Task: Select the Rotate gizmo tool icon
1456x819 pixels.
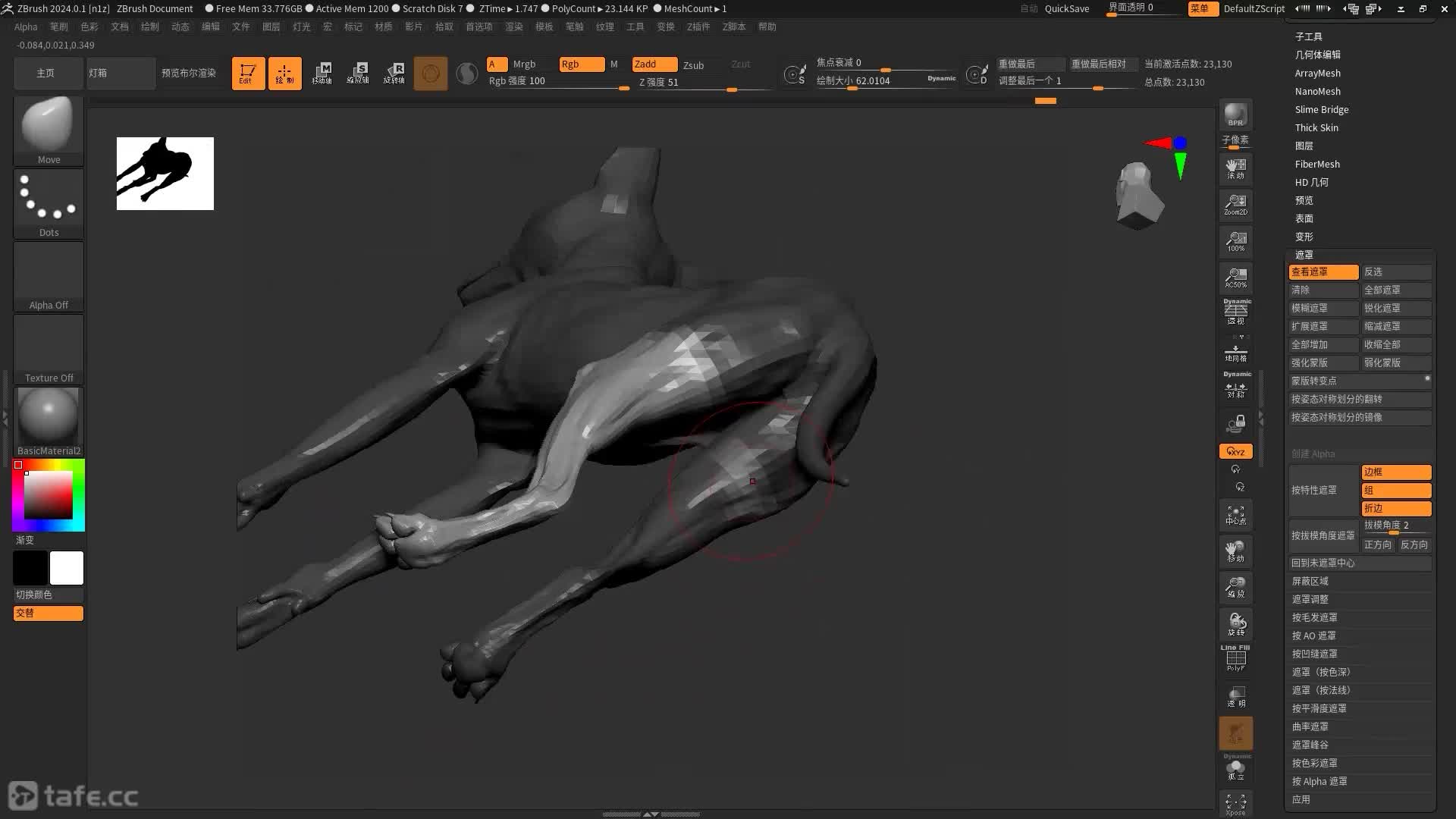Action: [394, 74]
